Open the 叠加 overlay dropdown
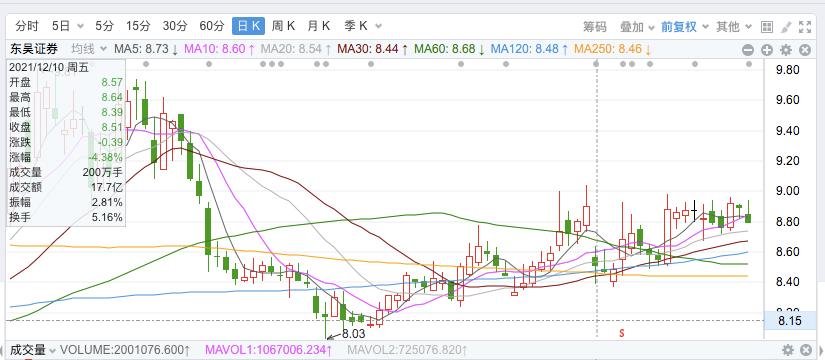Image resolution: width=825 pixels, height=360 pixels. [637, 26]
